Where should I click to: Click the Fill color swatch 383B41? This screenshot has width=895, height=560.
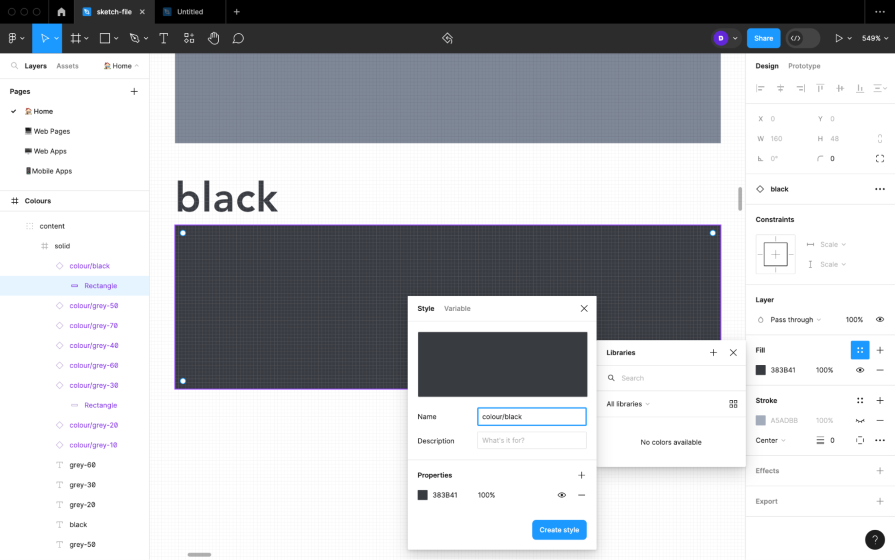point(761,370)
